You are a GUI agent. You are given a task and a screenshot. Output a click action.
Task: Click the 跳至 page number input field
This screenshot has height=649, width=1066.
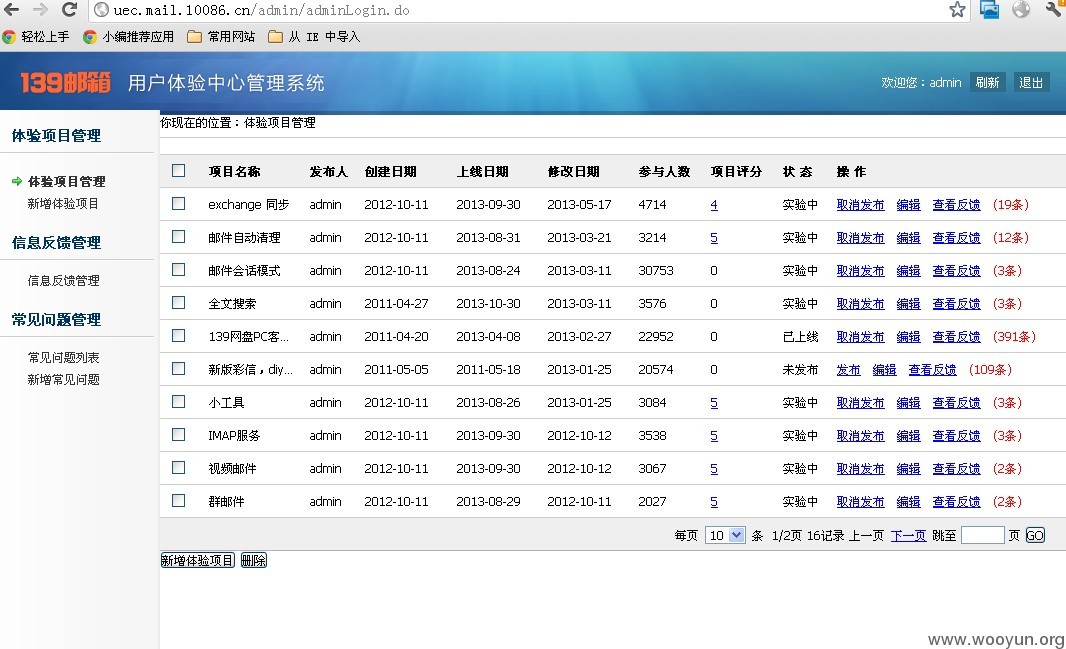(x=983, y=536)
